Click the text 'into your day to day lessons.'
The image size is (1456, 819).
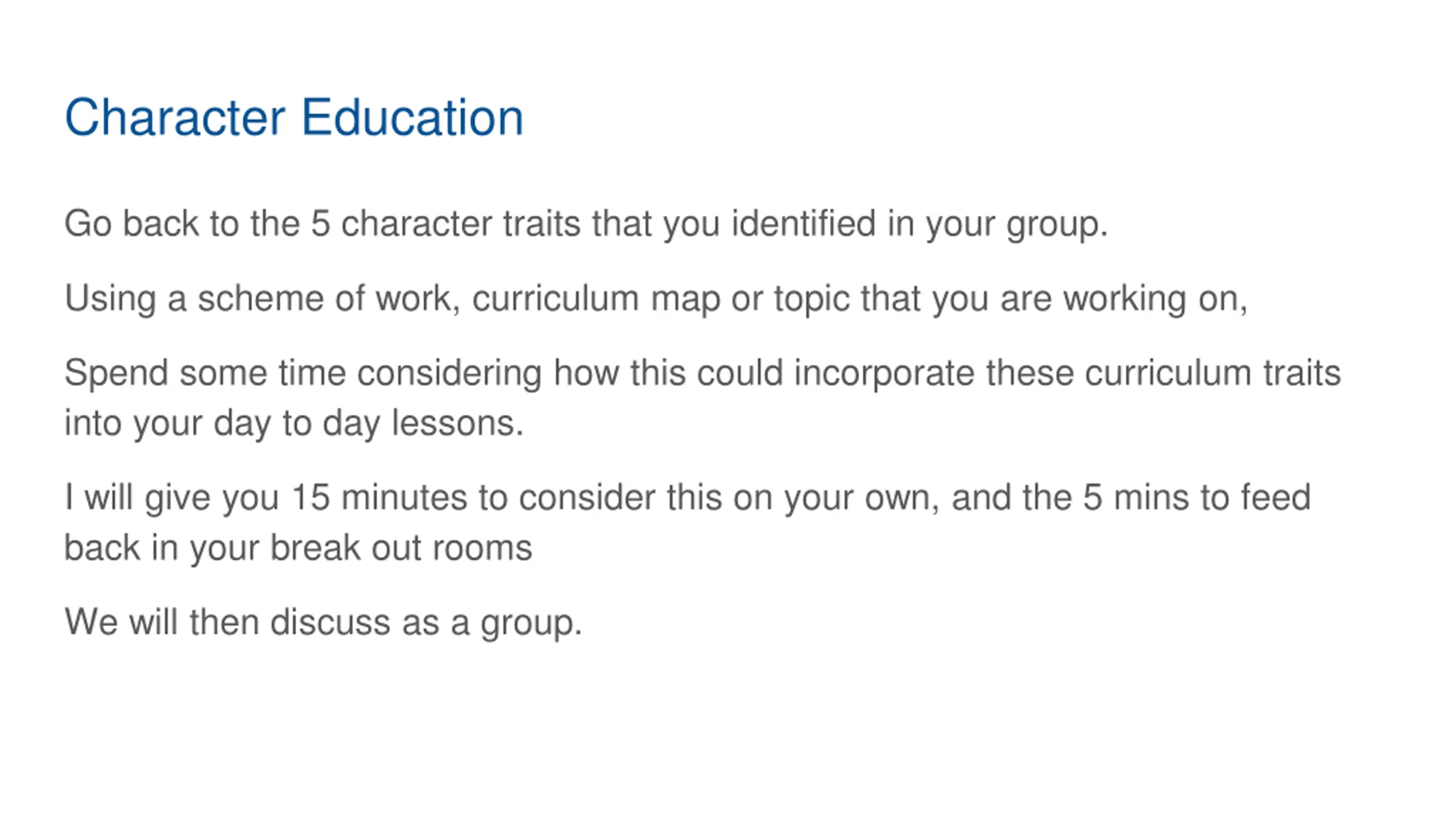tap(294, 424)
